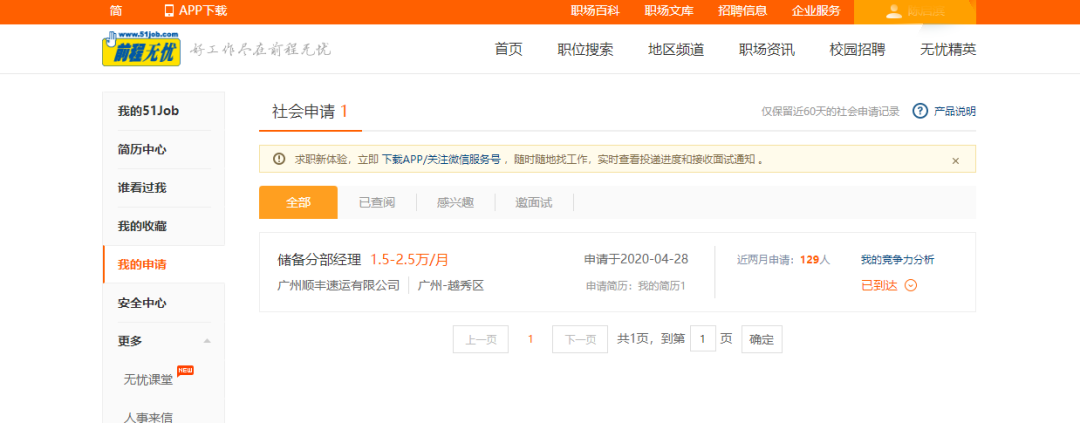This screenshot has width=1080, height=423.
Task: Click the user avatar in top bar
Action: point(893,12)
